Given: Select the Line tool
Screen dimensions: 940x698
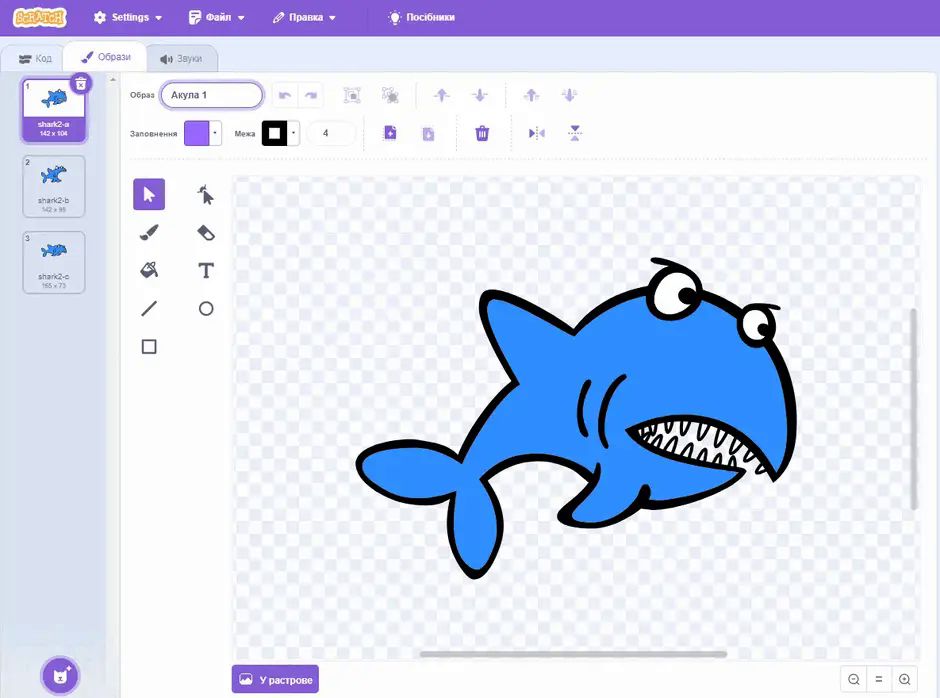Looking at the screenshot, I should coord(149,308).
